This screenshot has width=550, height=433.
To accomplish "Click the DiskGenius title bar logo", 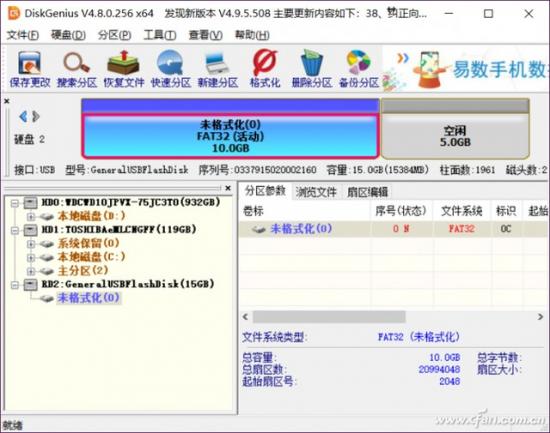I will [x=14, y=14].
